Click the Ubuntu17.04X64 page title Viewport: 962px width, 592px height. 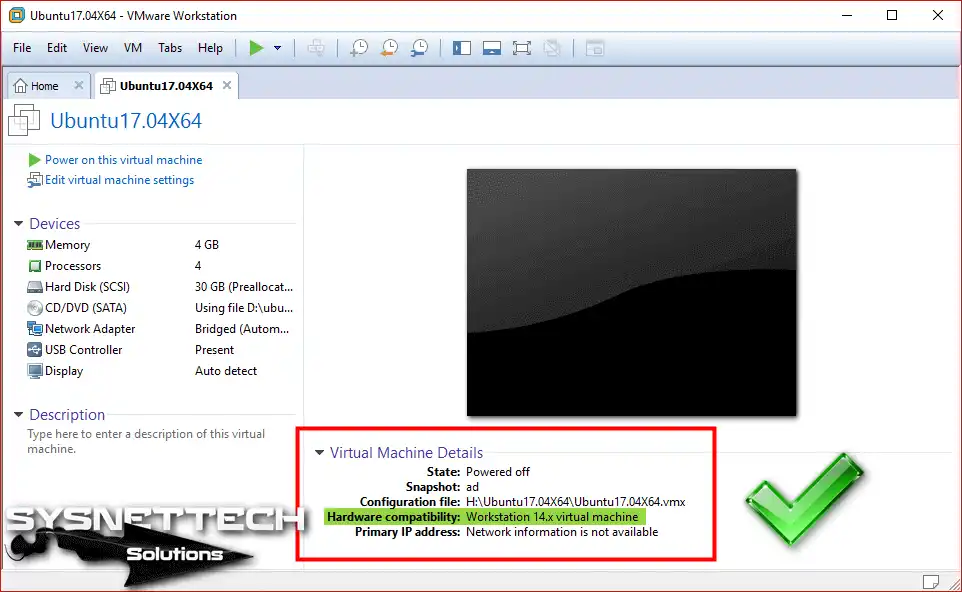click(126, 120)
